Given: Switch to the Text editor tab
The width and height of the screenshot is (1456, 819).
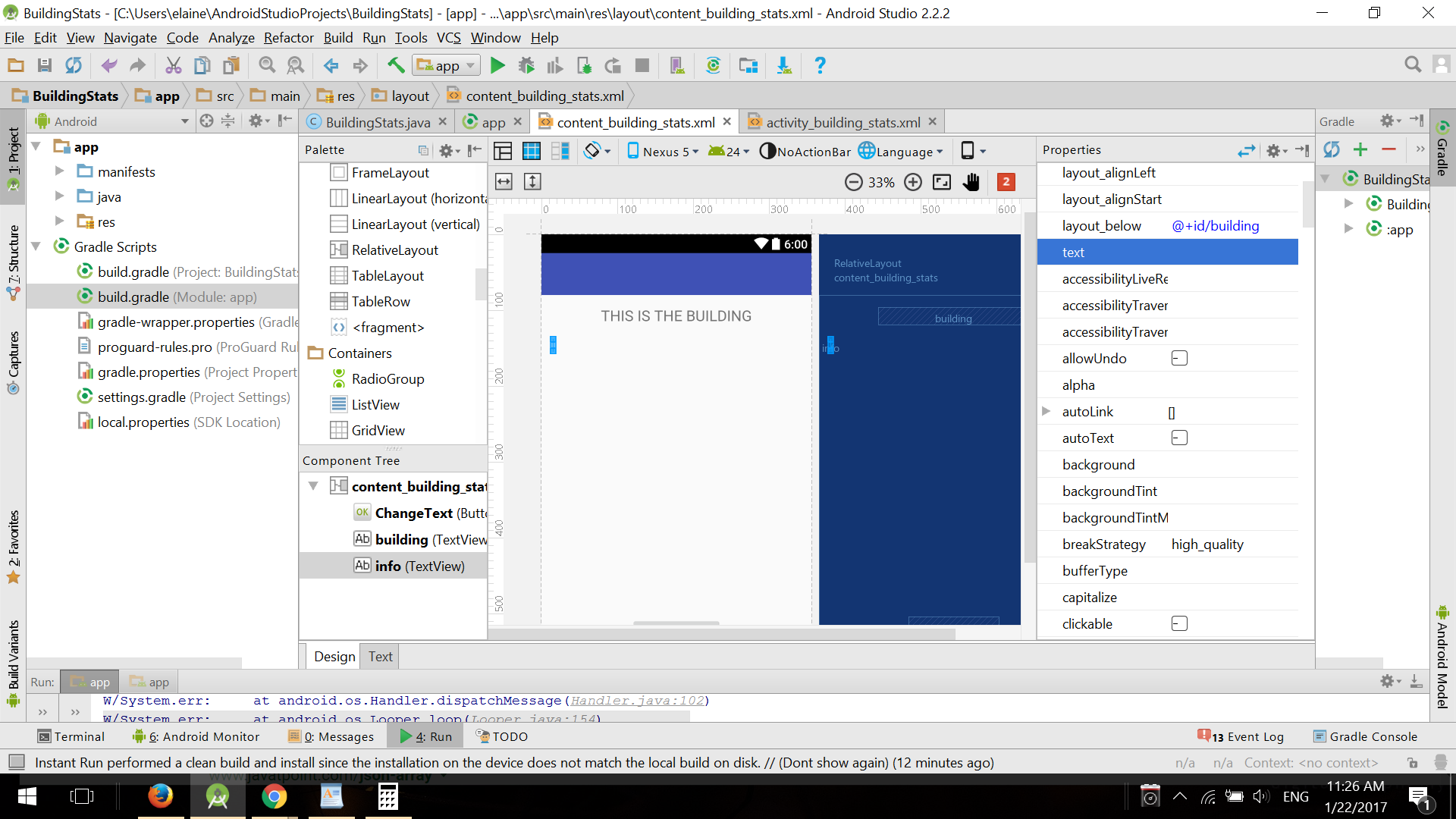Looking at the screenshot, I should 380,656.
